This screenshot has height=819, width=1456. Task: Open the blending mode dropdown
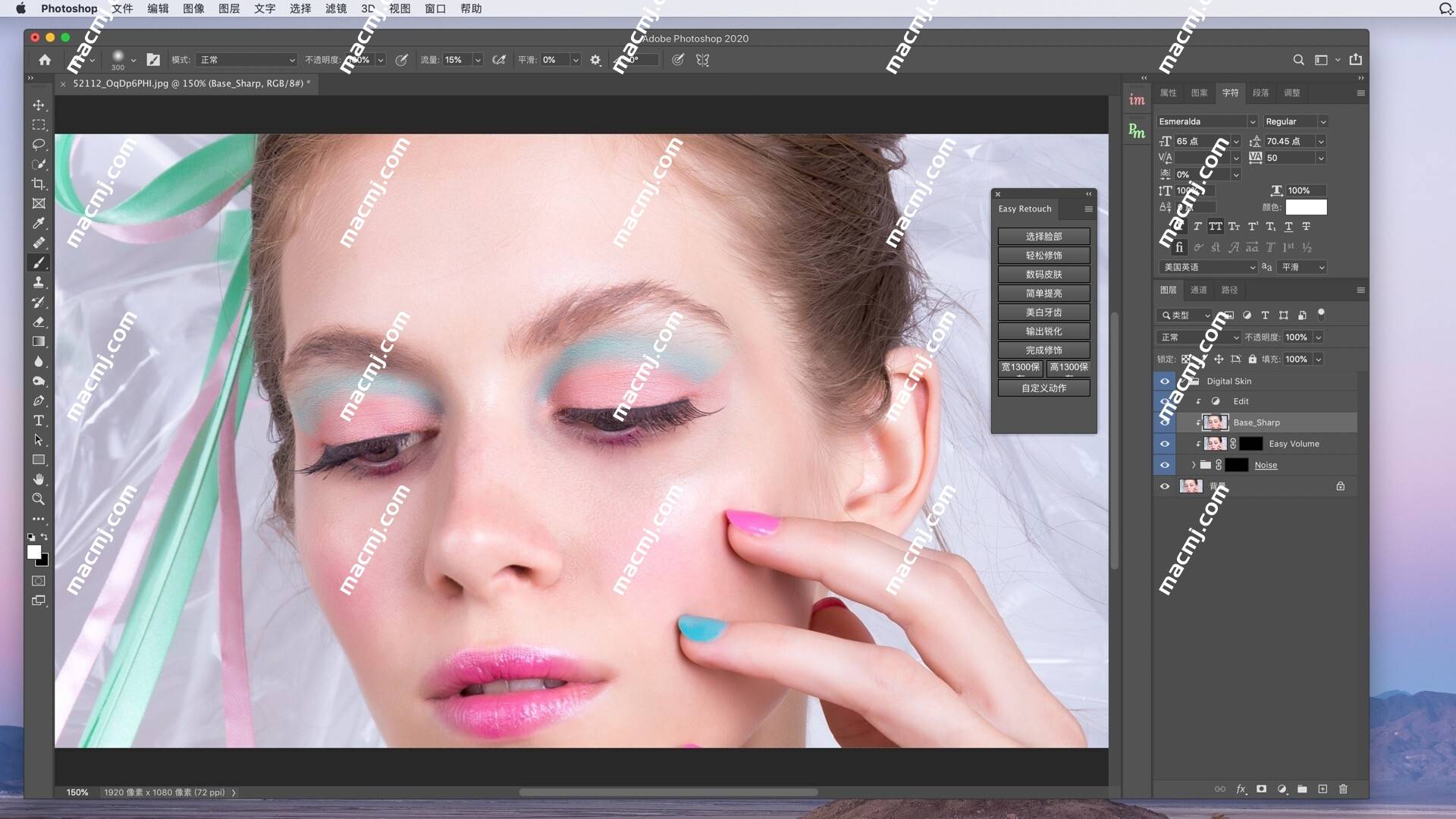click(x=1197, y=337)
